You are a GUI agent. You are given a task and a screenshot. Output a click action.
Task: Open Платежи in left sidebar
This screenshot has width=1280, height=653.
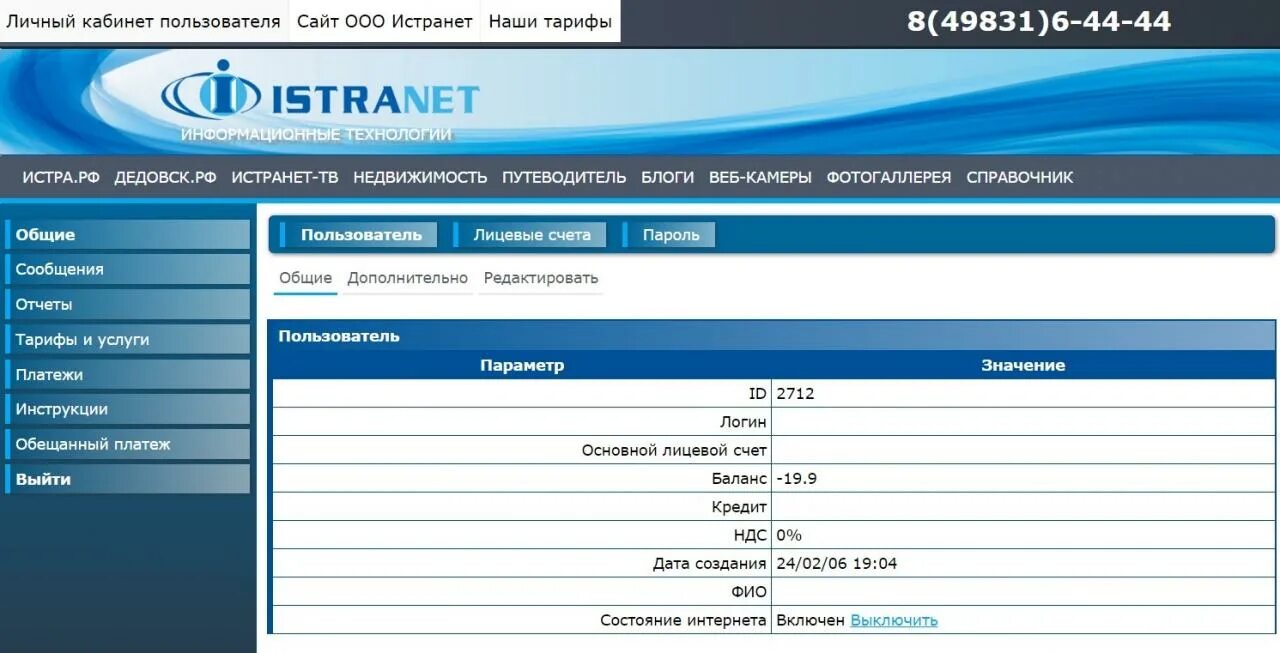click(x=127, y=375)
